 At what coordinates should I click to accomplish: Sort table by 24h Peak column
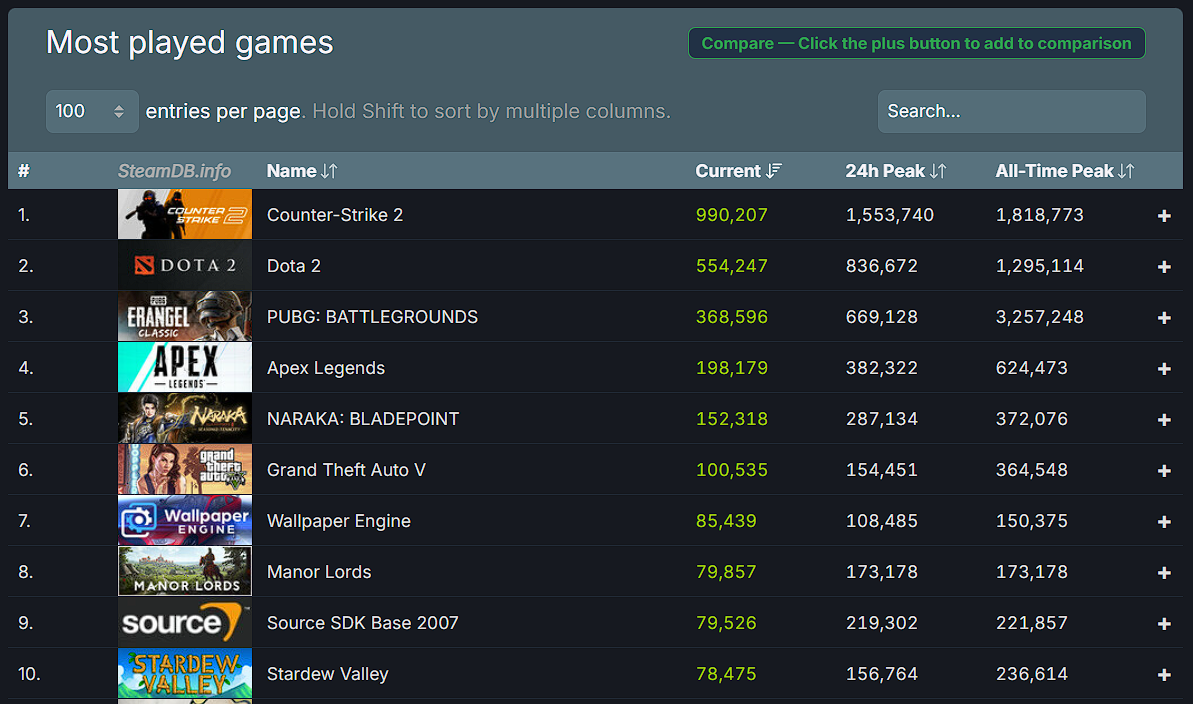pos(896,171)
